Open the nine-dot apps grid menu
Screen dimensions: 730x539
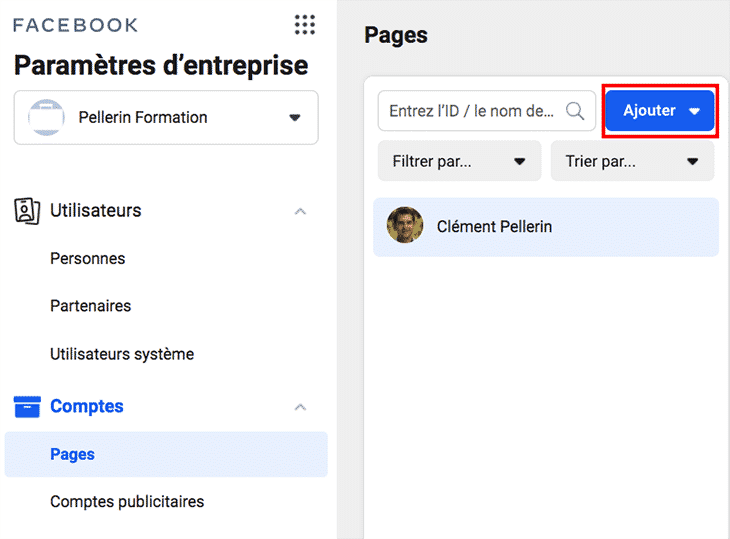pos(305,25)
